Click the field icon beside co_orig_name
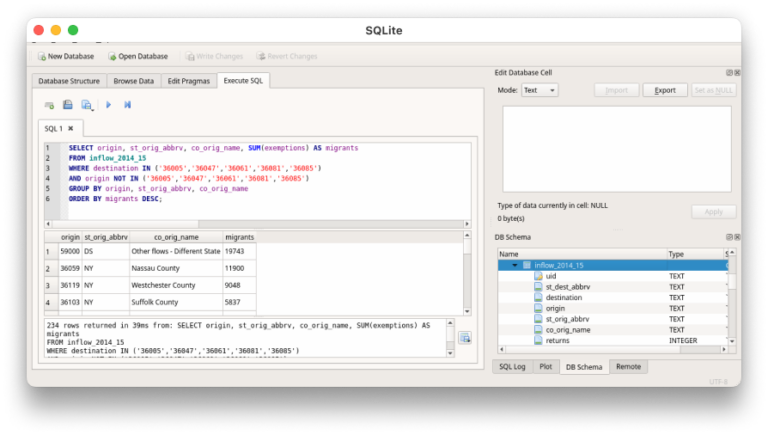 tap(538, 330)
